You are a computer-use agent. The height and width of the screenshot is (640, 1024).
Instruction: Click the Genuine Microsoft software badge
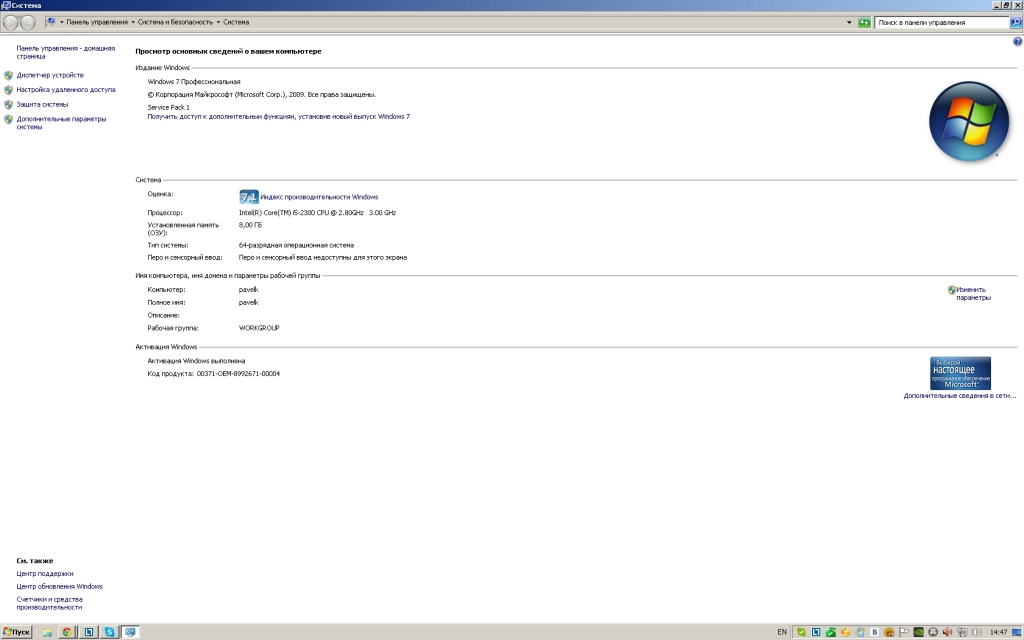[960, 373]
